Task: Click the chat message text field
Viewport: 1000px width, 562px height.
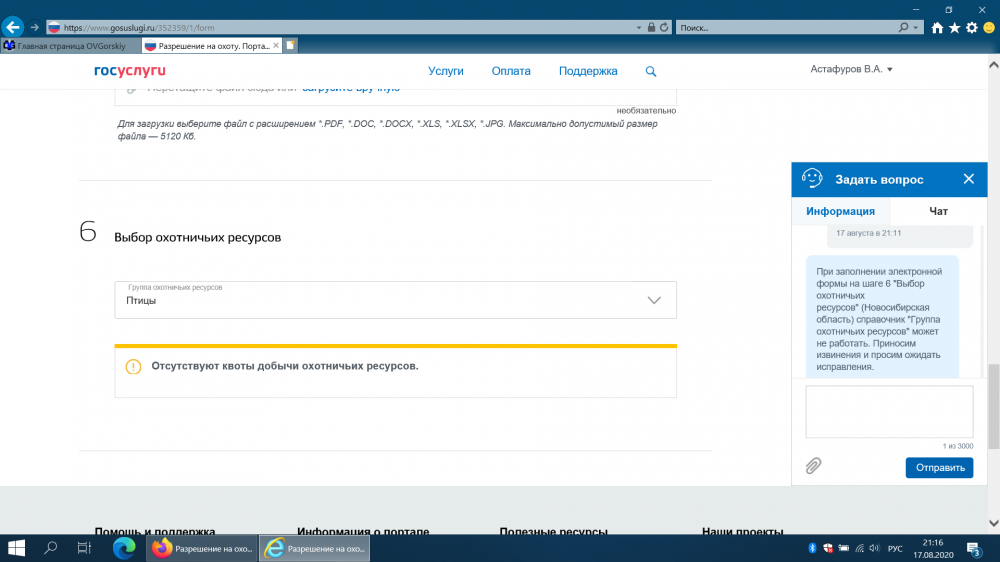Action: (889, 411)
